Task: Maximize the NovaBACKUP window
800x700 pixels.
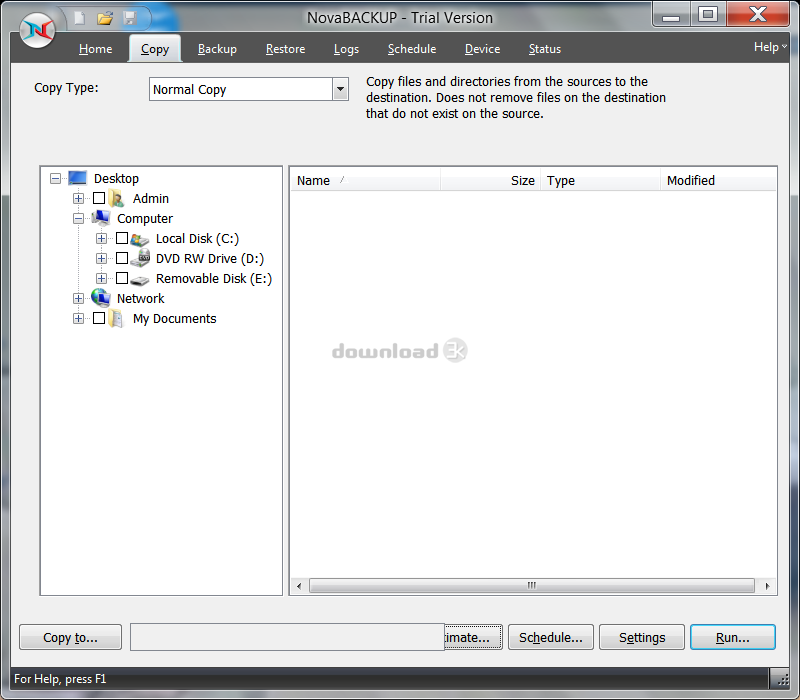Action: [708, 14]
